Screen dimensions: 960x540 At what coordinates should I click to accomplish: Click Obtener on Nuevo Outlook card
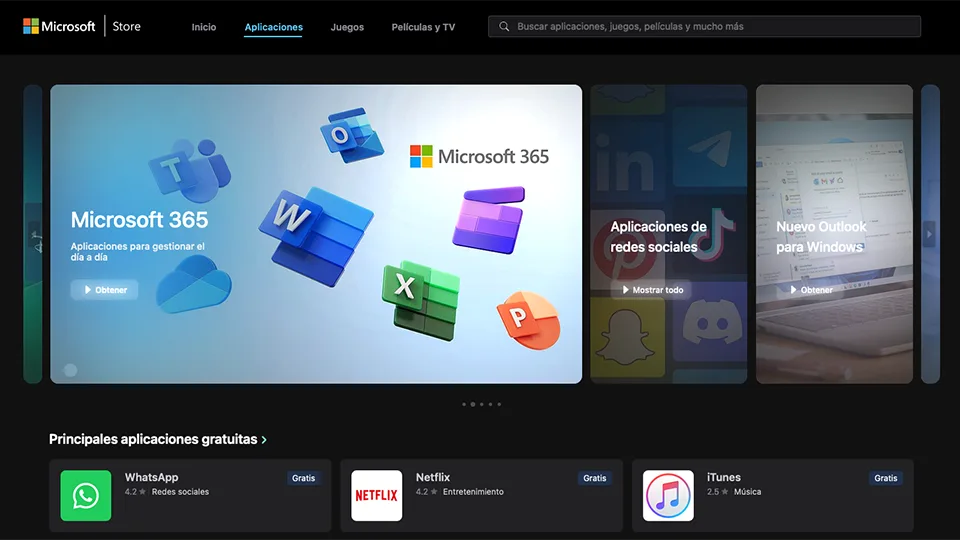click(811, 290)
